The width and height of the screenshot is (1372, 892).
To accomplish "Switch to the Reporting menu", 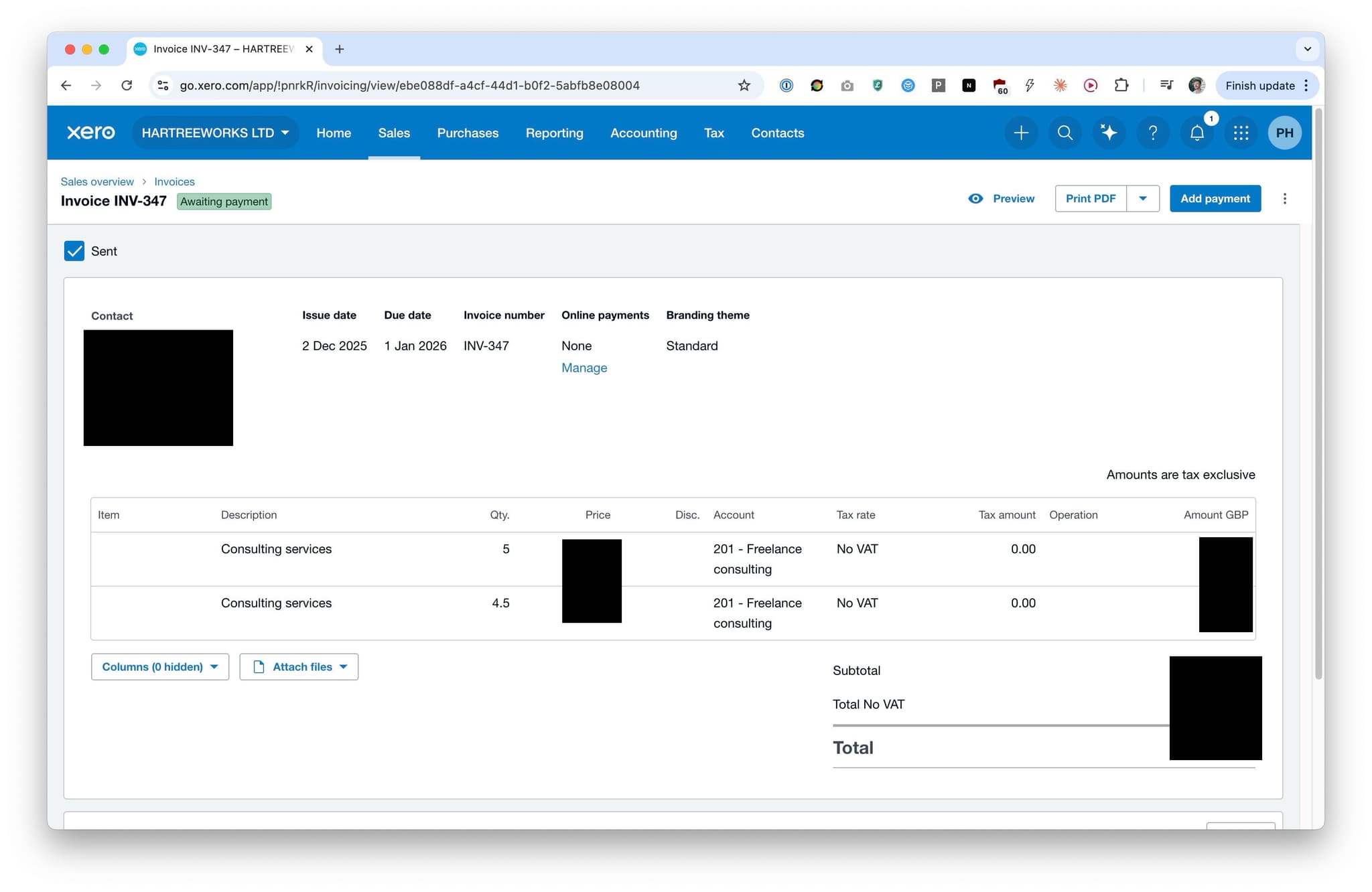I will tap(554, 133).
